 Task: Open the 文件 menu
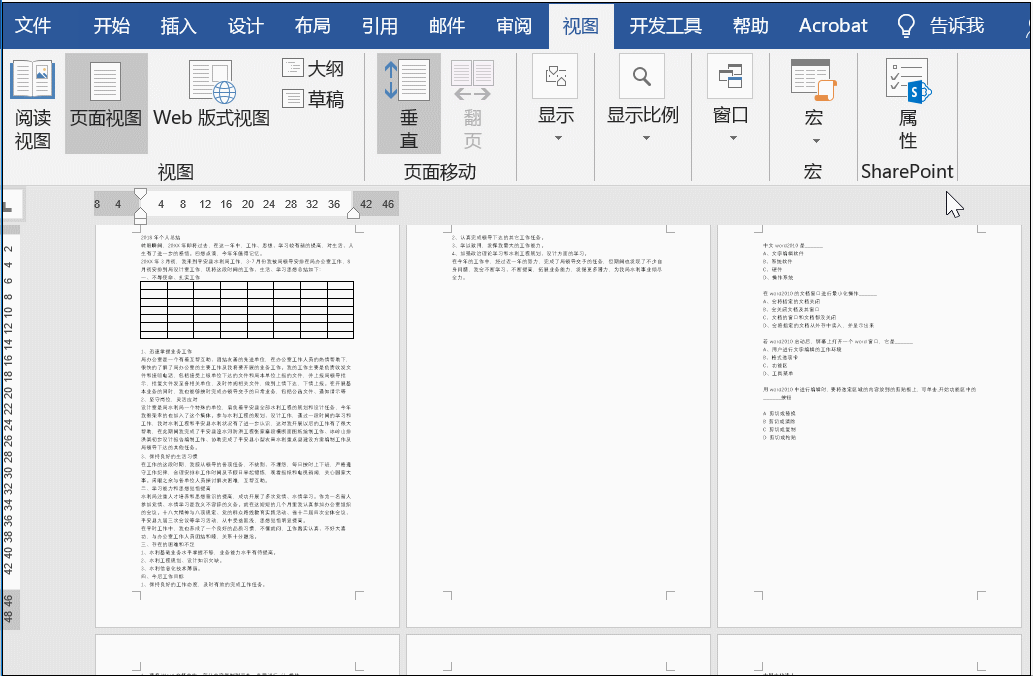coord(36,26)
